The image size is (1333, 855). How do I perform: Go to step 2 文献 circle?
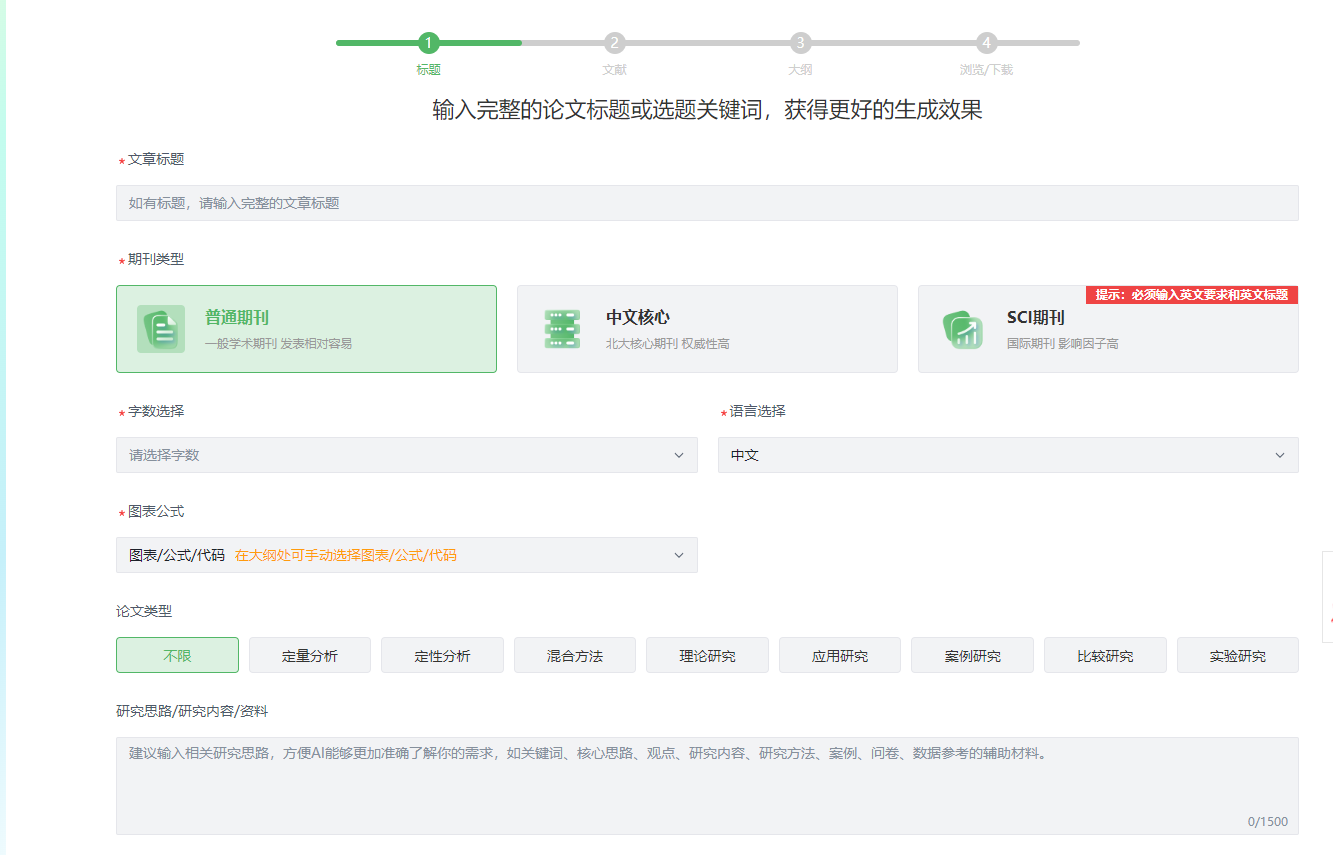pos(614,43)
